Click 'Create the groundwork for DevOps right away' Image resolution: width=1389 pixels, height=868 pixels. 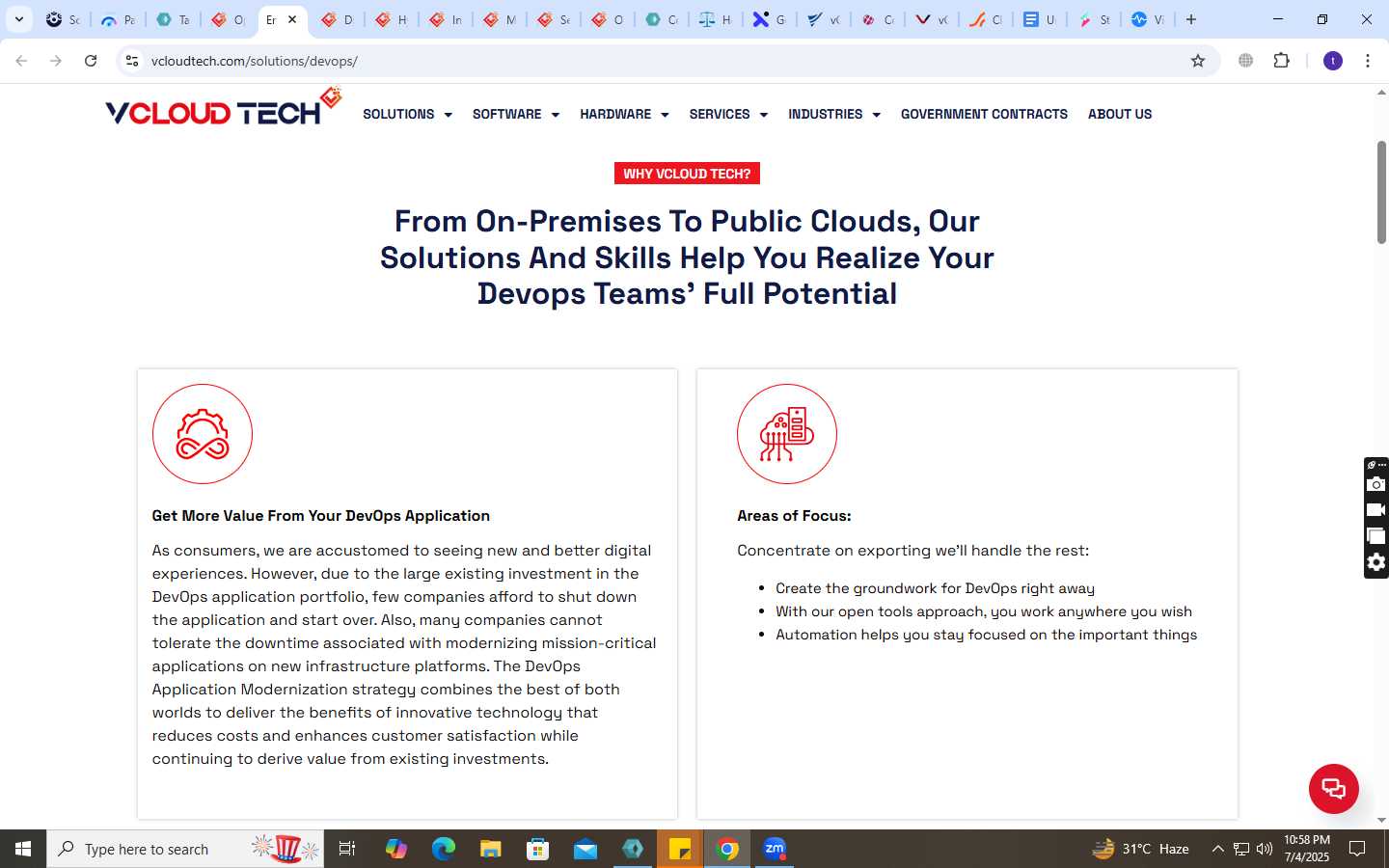[935, 588]
